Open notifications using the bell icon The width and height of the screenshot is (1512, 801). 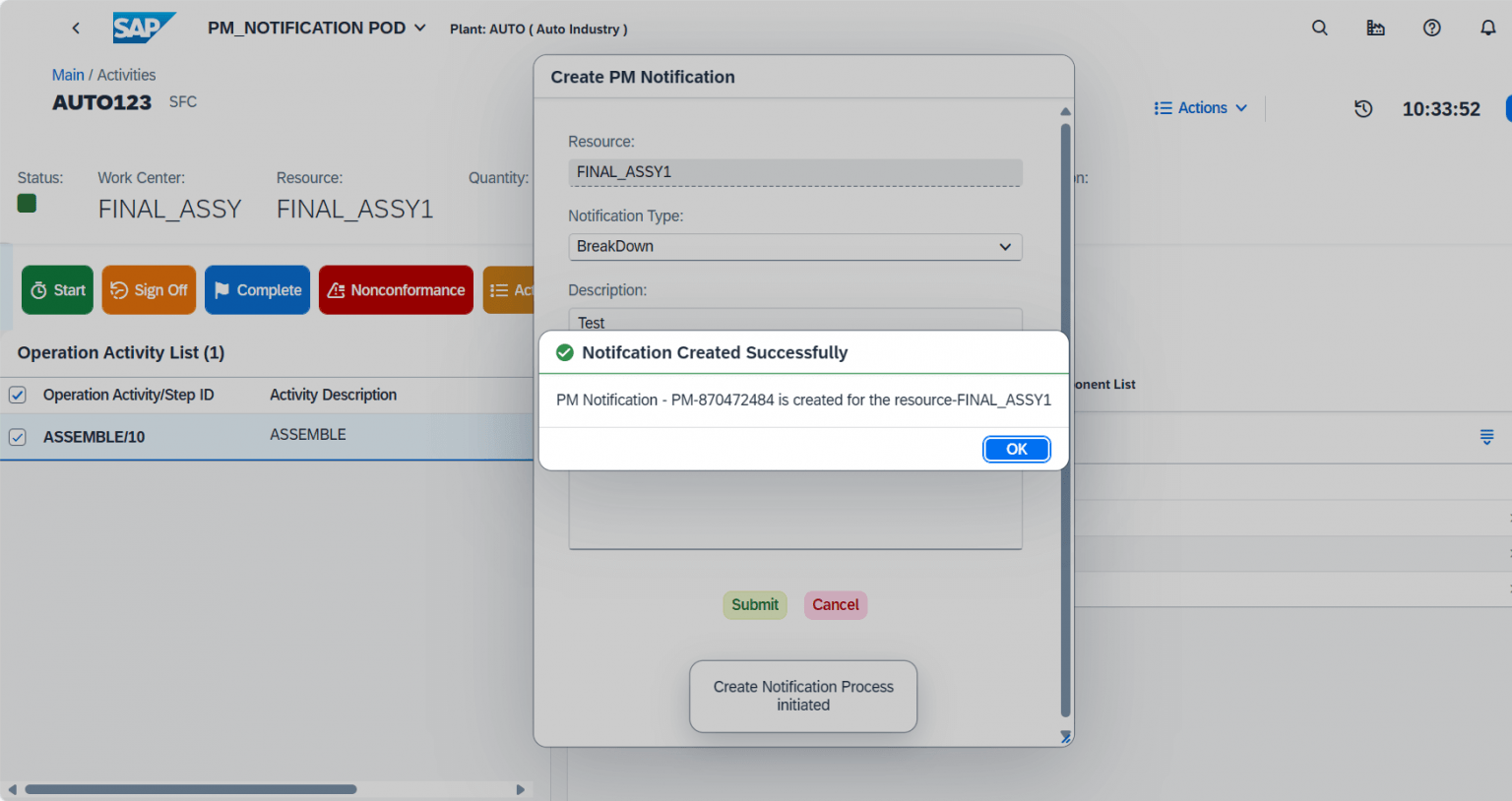[x=1487, y=28]
